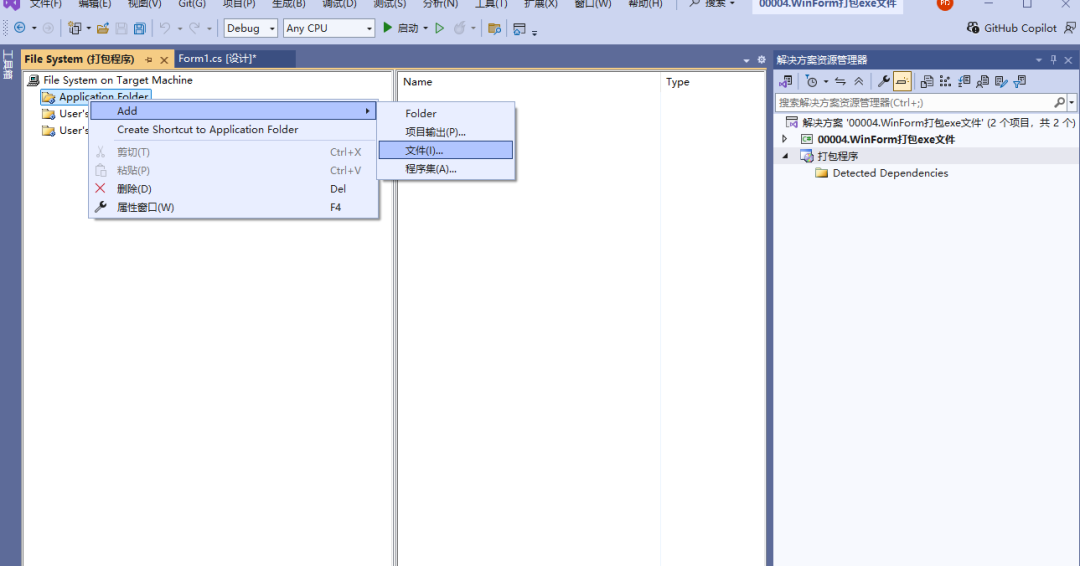Open the window layout icon in the toolbar
This screenshot has height=566, width=1080.
[x=519, y=28]
